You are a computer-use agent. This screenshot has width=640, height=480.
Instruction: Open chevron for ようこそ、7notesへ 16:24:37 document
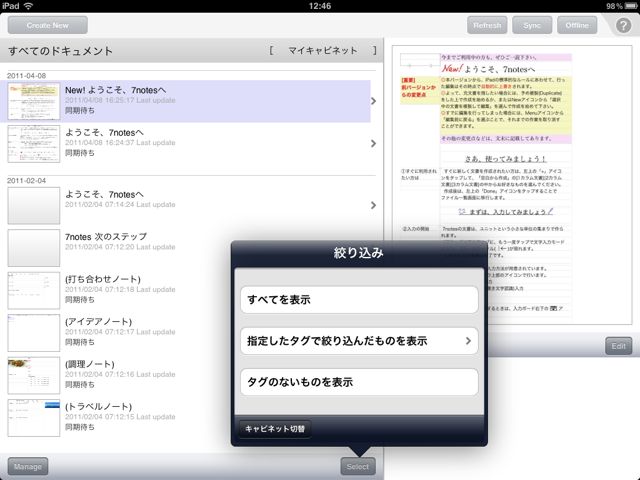(373, 143)
